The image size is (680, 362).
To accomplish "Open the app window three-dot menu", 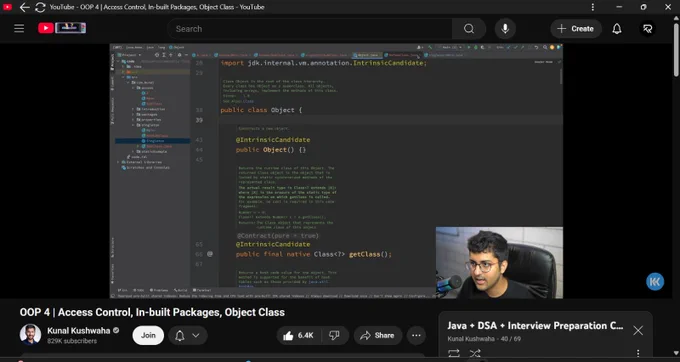I will [x=593, y=7].
